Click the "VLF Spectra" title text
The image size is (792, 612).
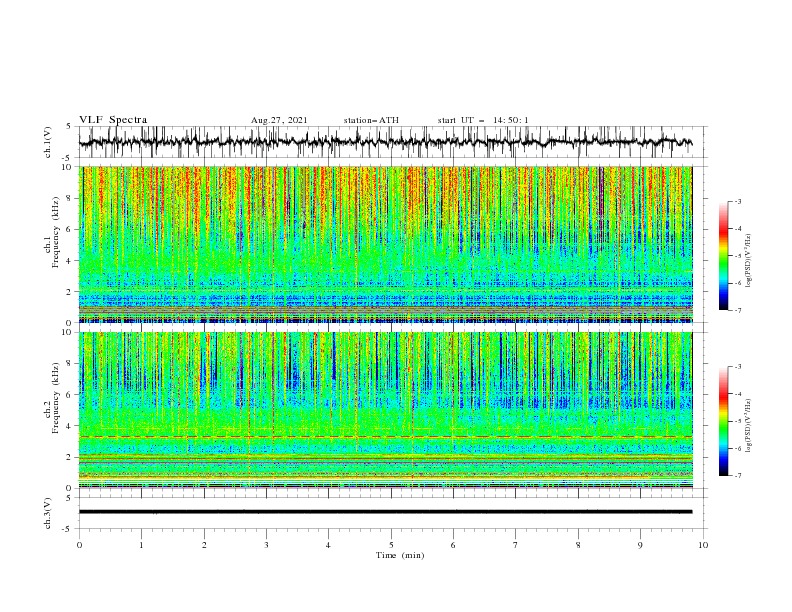(x=113, y=120)
